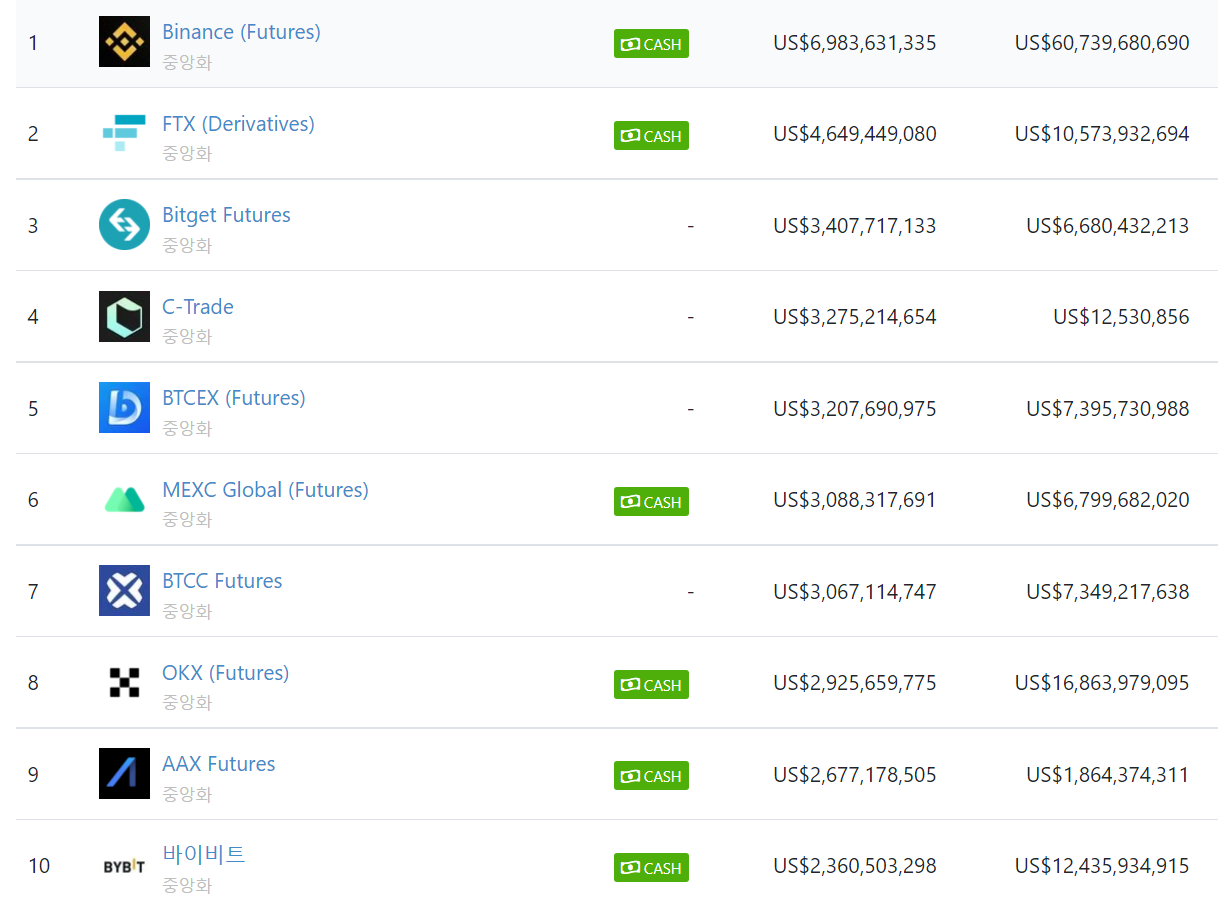Click the CASH badge in 바이비트 row
Image resolution: width=1218 pixels, height=899 pixels.
(x=651, y=868)
